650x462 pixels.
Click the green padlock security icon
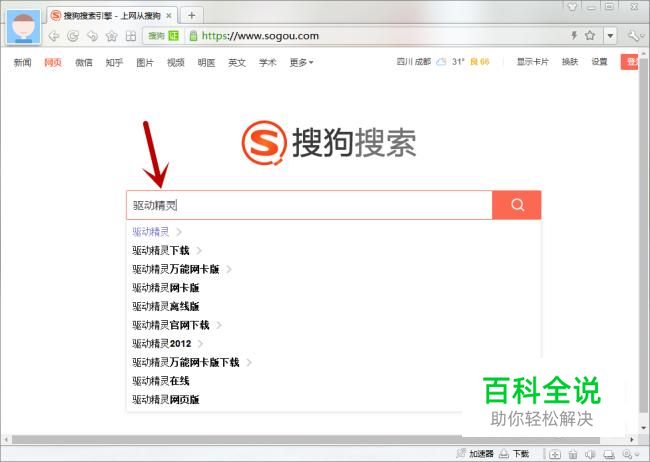coord(193,36)
